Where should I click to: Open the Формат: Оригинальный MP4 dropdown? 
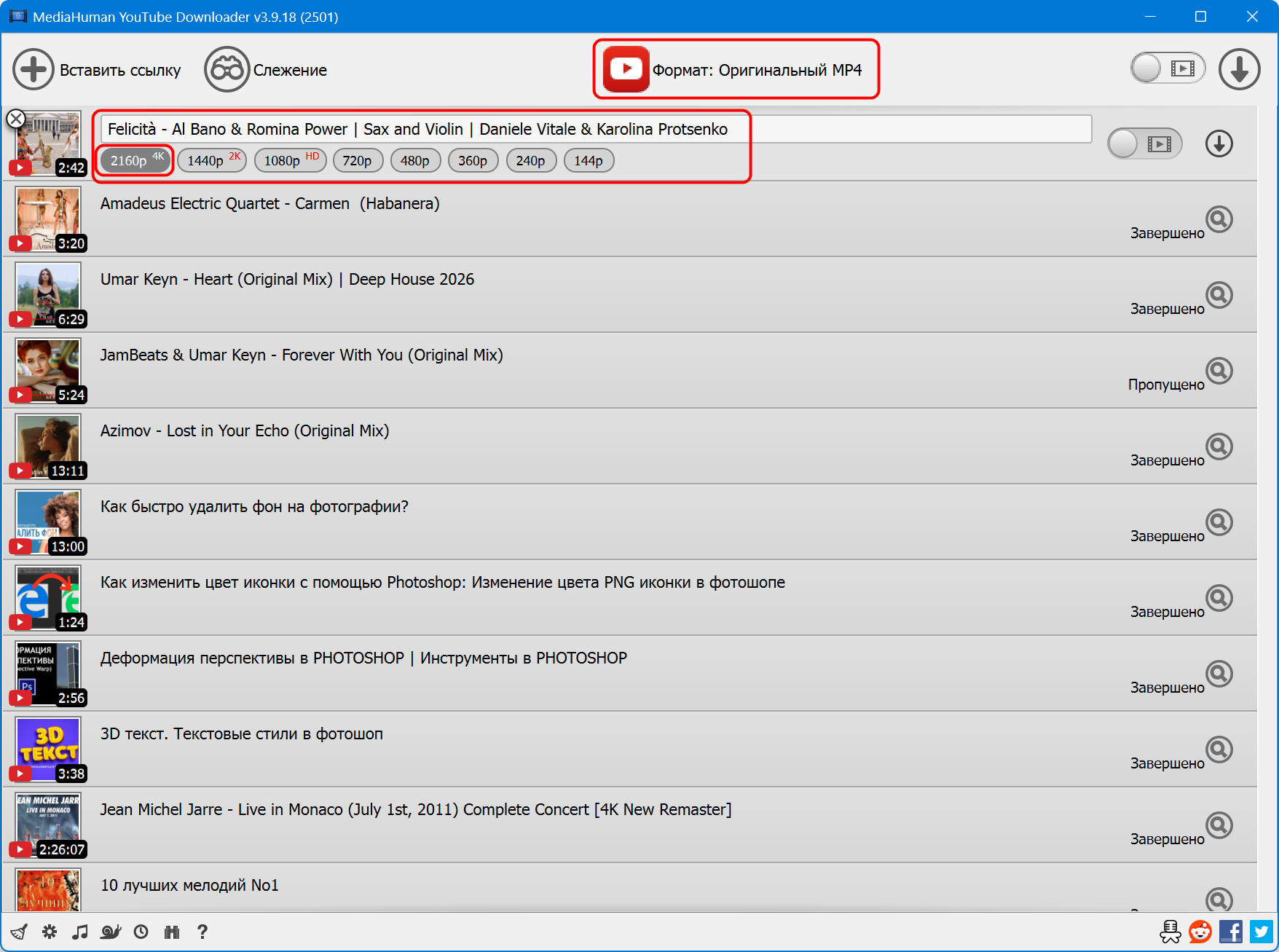[x=736, y=70]
